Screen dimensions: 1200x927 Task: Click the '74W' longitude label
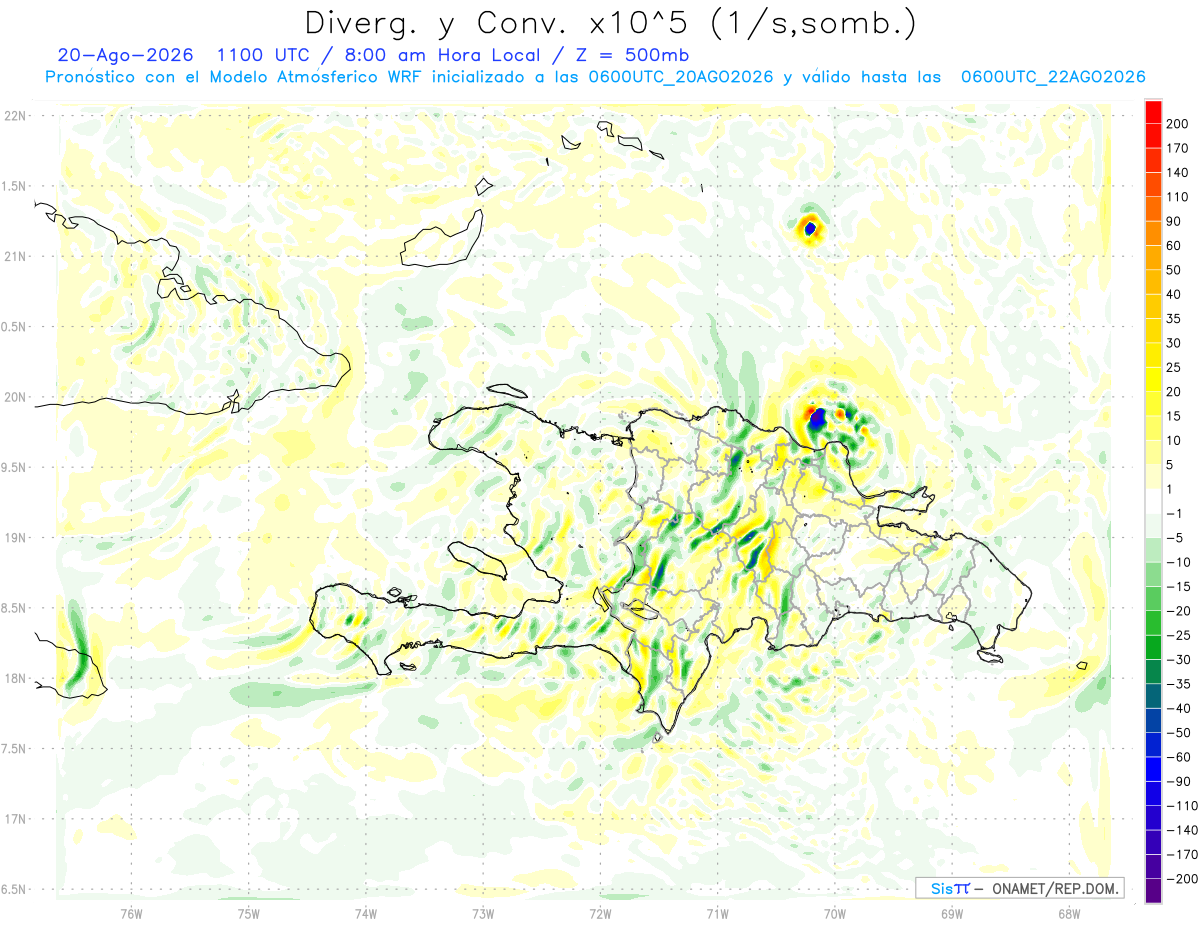(366, 913)
